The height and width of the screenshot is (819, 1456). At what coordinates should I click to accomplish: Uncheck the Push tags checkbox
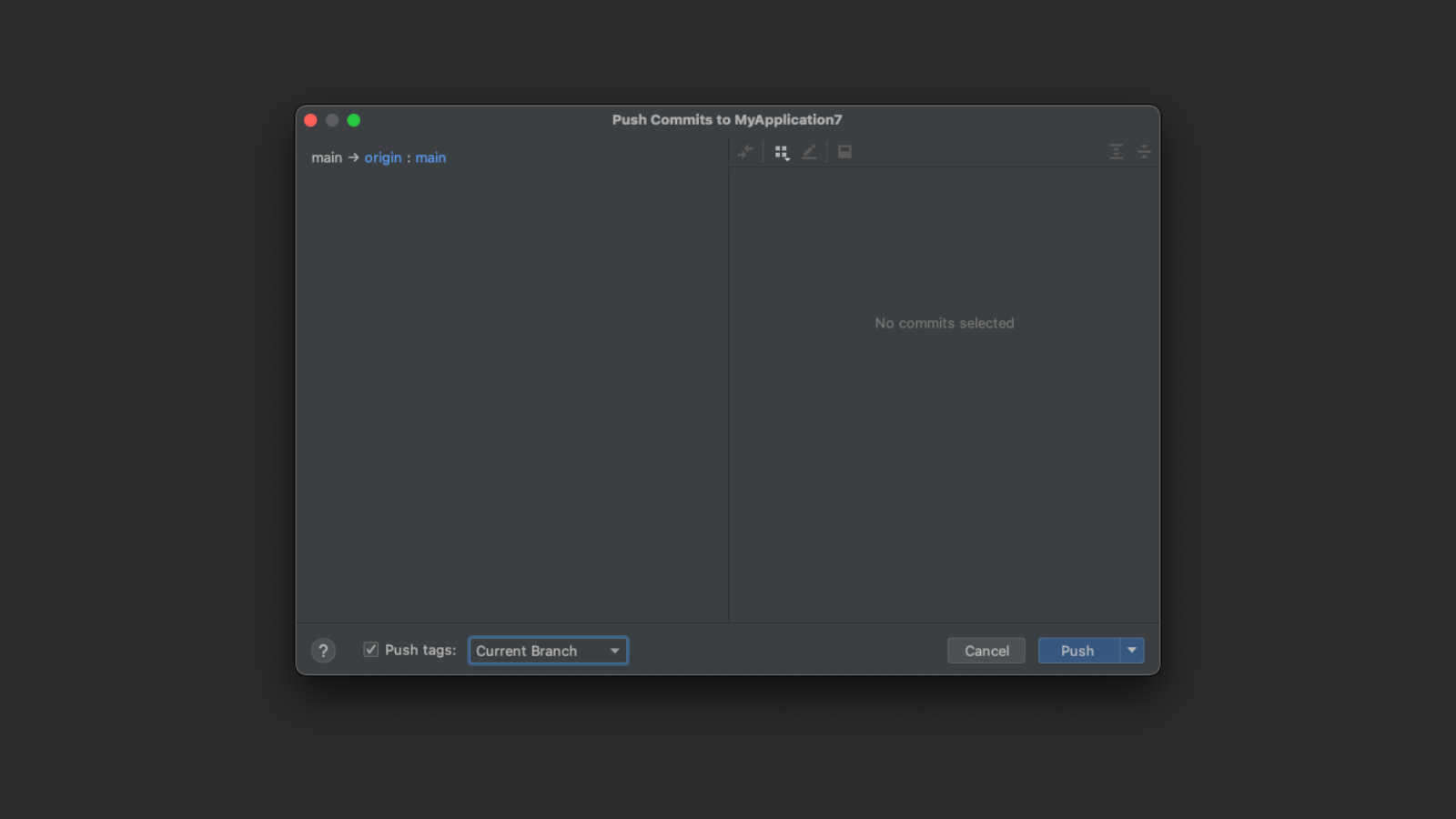coord(370,650)
